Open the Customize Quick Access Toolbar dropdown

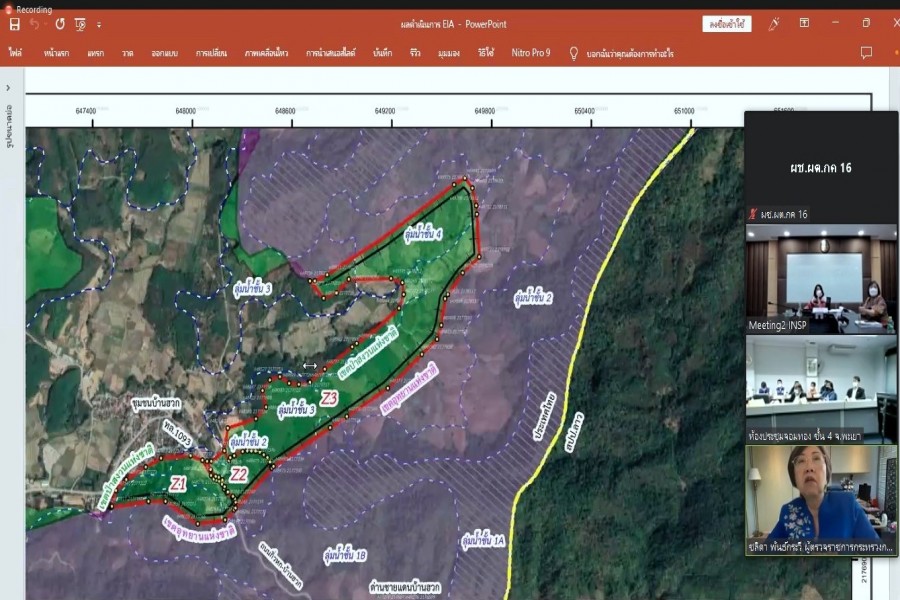[x=99, y=25]
